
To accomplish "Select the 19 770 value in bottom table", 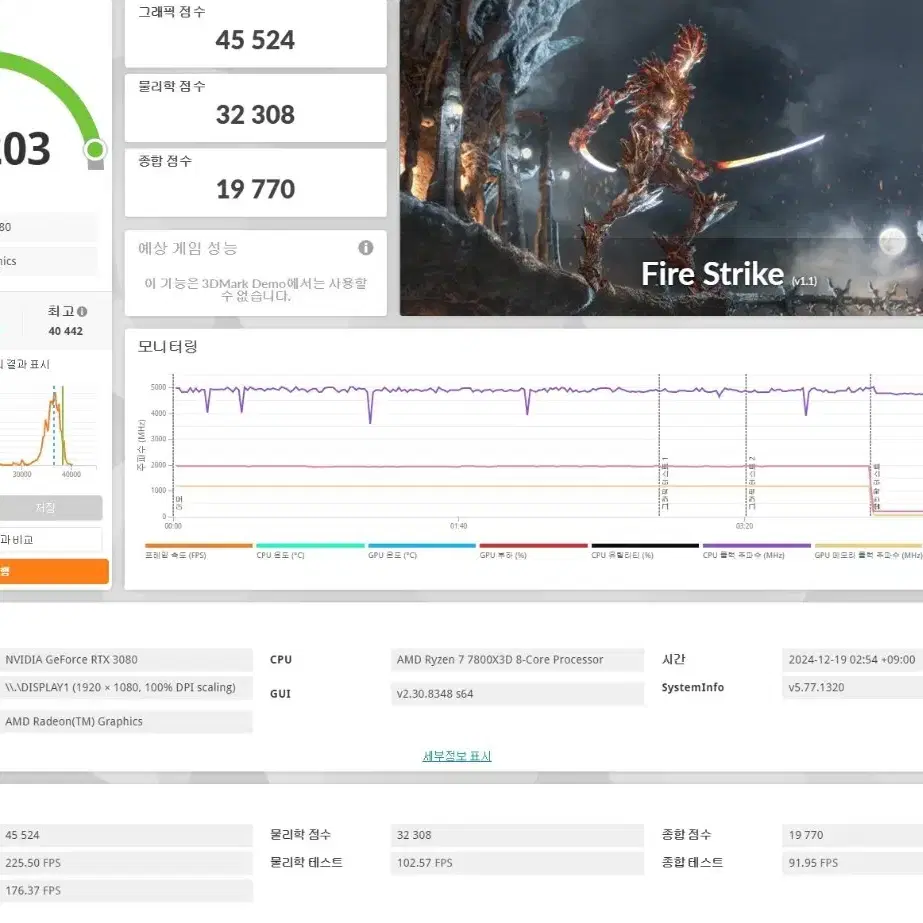I will (x=852, y=835).
